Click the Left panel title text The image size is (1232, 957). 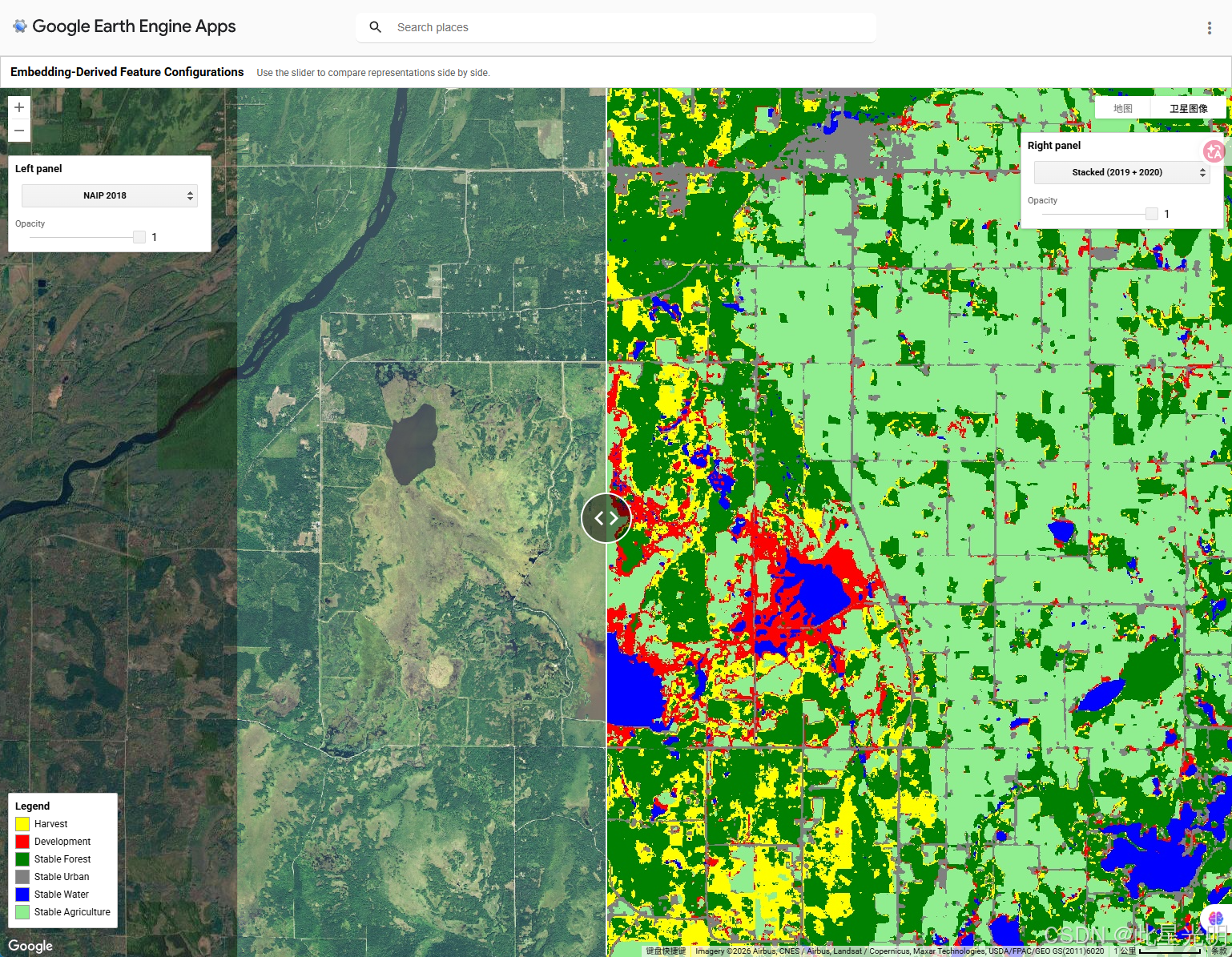click(x=38, y=169)
